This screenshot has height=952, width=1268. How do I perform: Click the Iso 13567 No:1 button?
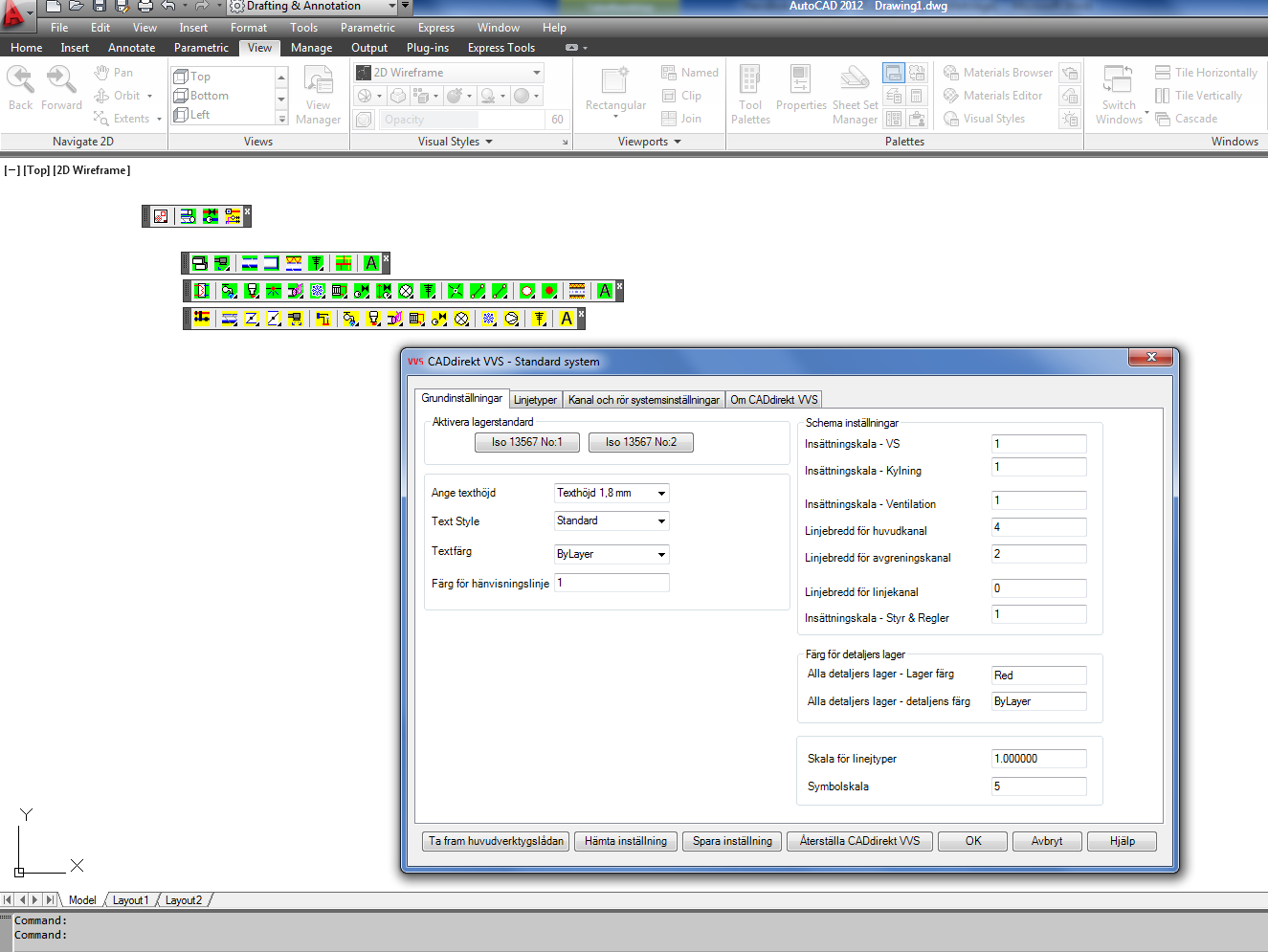(527, 442)
